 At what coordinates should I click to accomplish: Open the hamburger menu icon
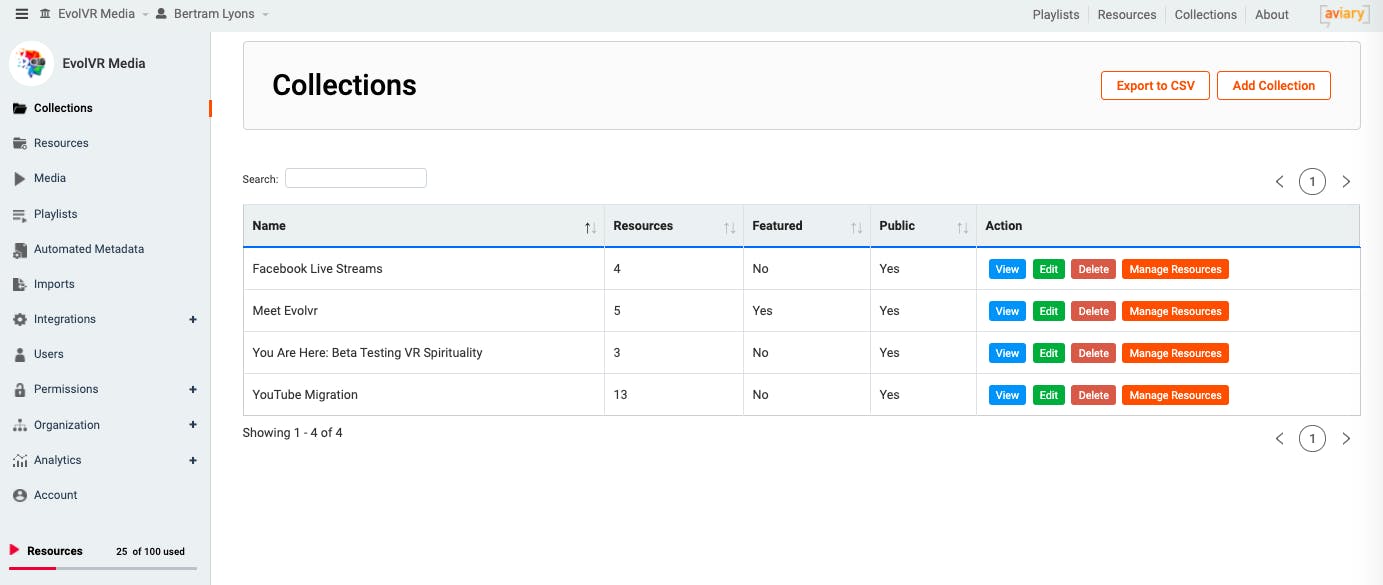[22, 14]
